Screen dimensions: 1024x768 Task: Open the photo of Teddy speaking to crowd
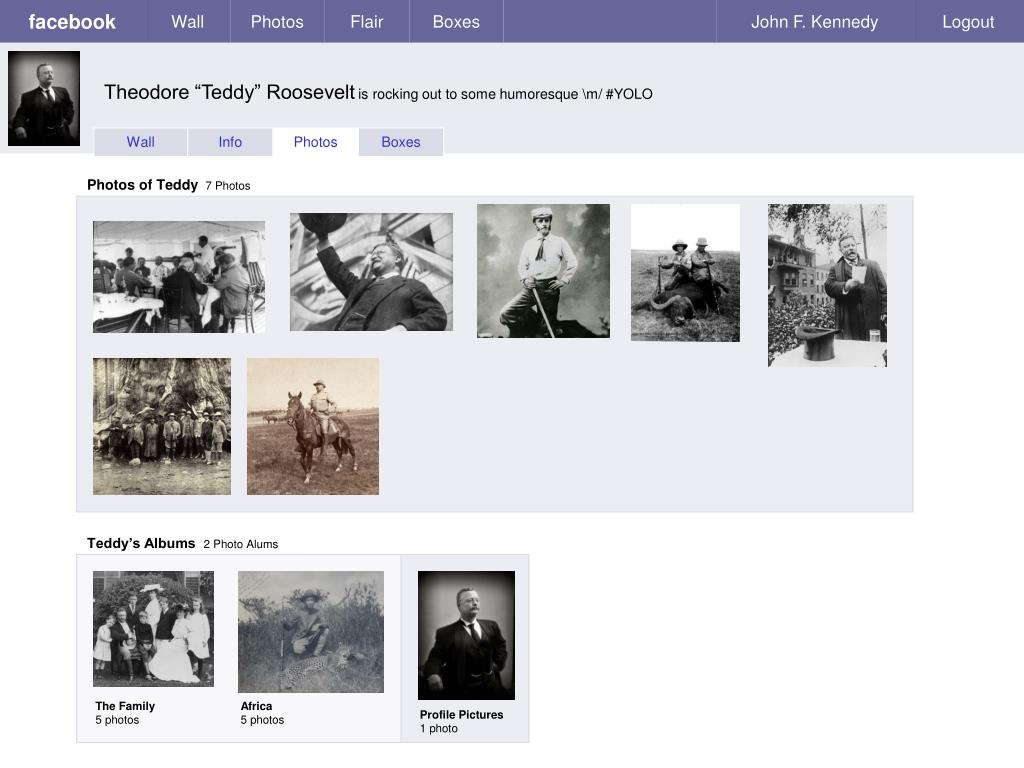point(827,285)
